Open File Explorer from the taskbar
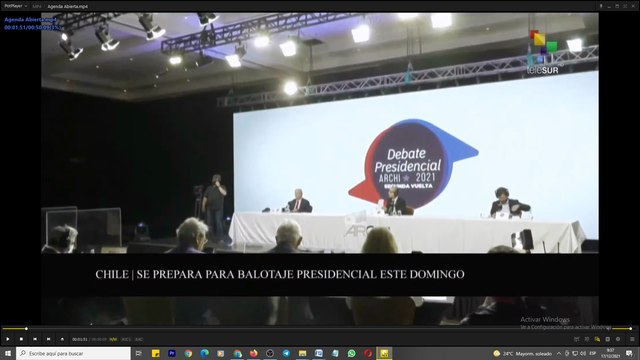640x360 pixels. click(302, 353)
